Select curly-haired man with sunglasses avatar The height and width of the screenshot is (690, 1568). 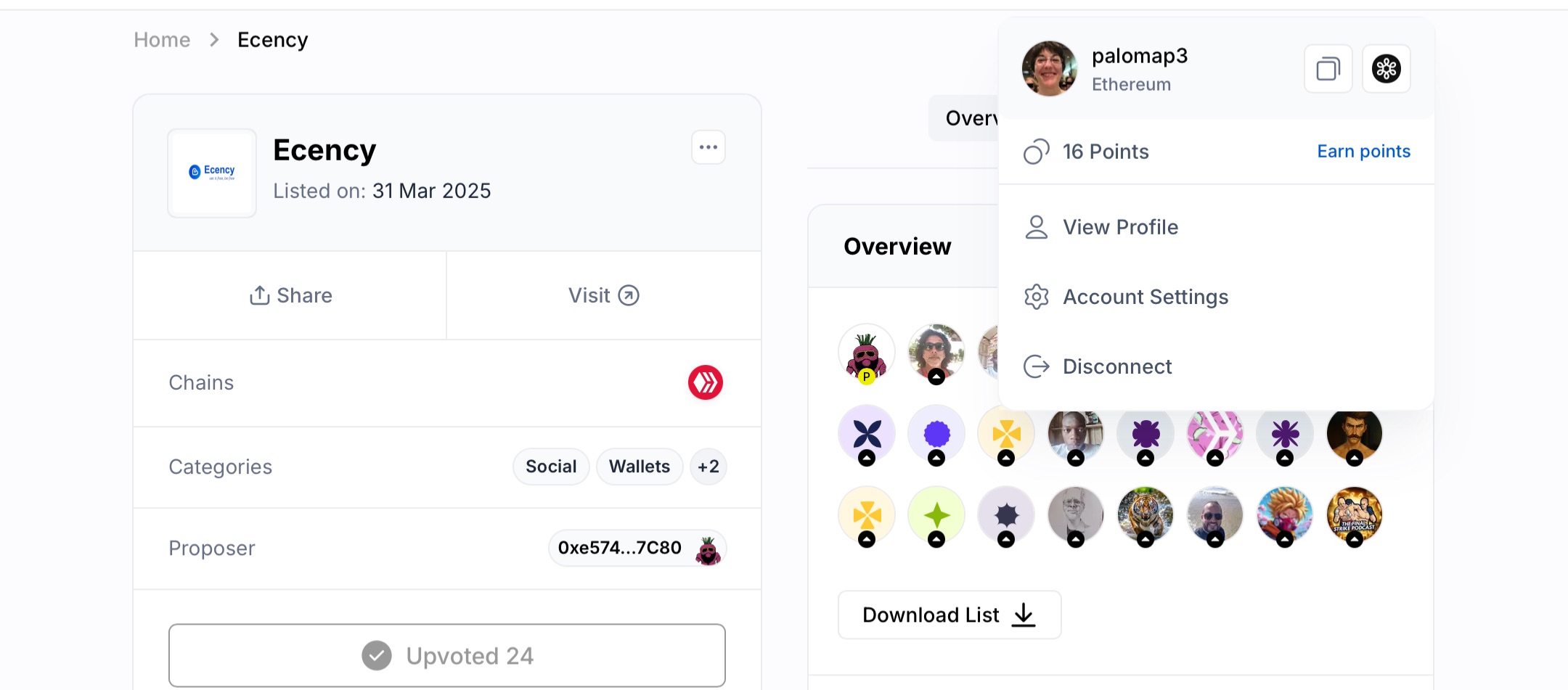pos(936,353)
